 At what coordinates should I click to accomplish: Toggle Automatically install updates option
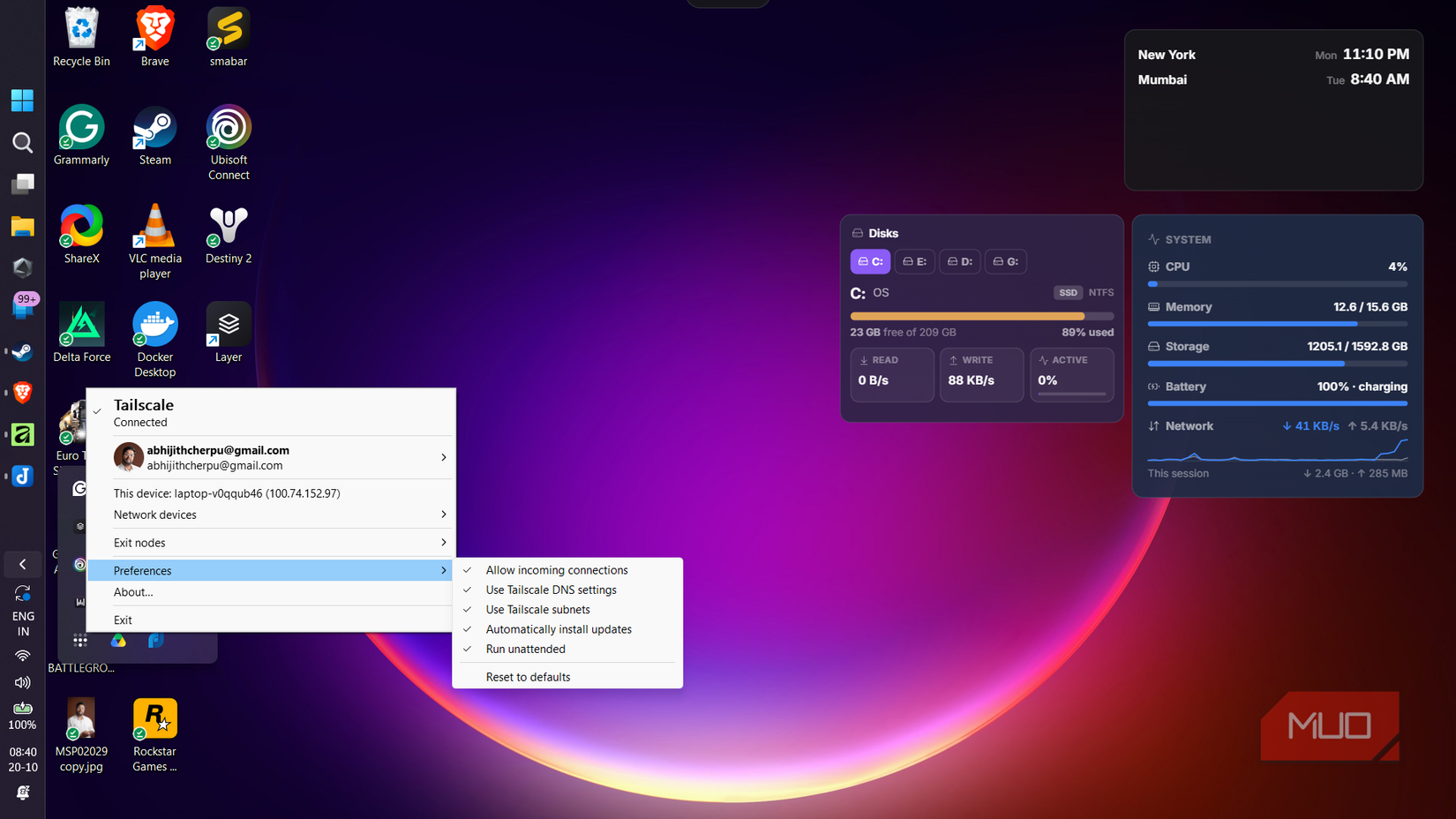tap(567, 629)
